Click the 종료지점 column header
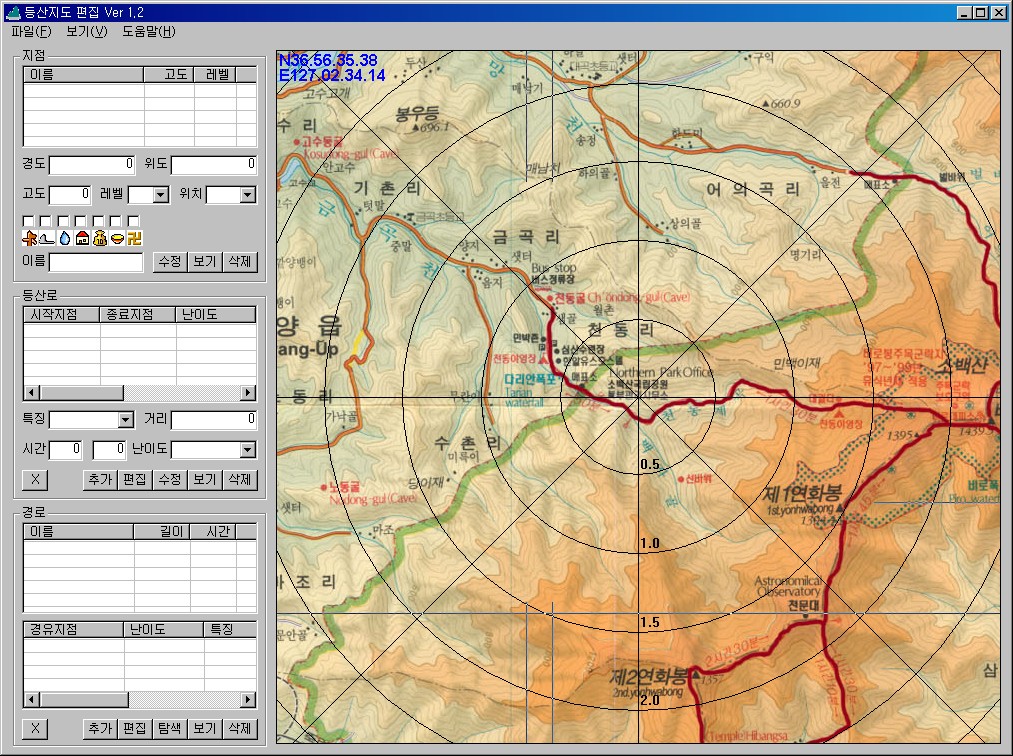Image resolution: width=1013 pixels, height=756 pixels. (138, 315)
